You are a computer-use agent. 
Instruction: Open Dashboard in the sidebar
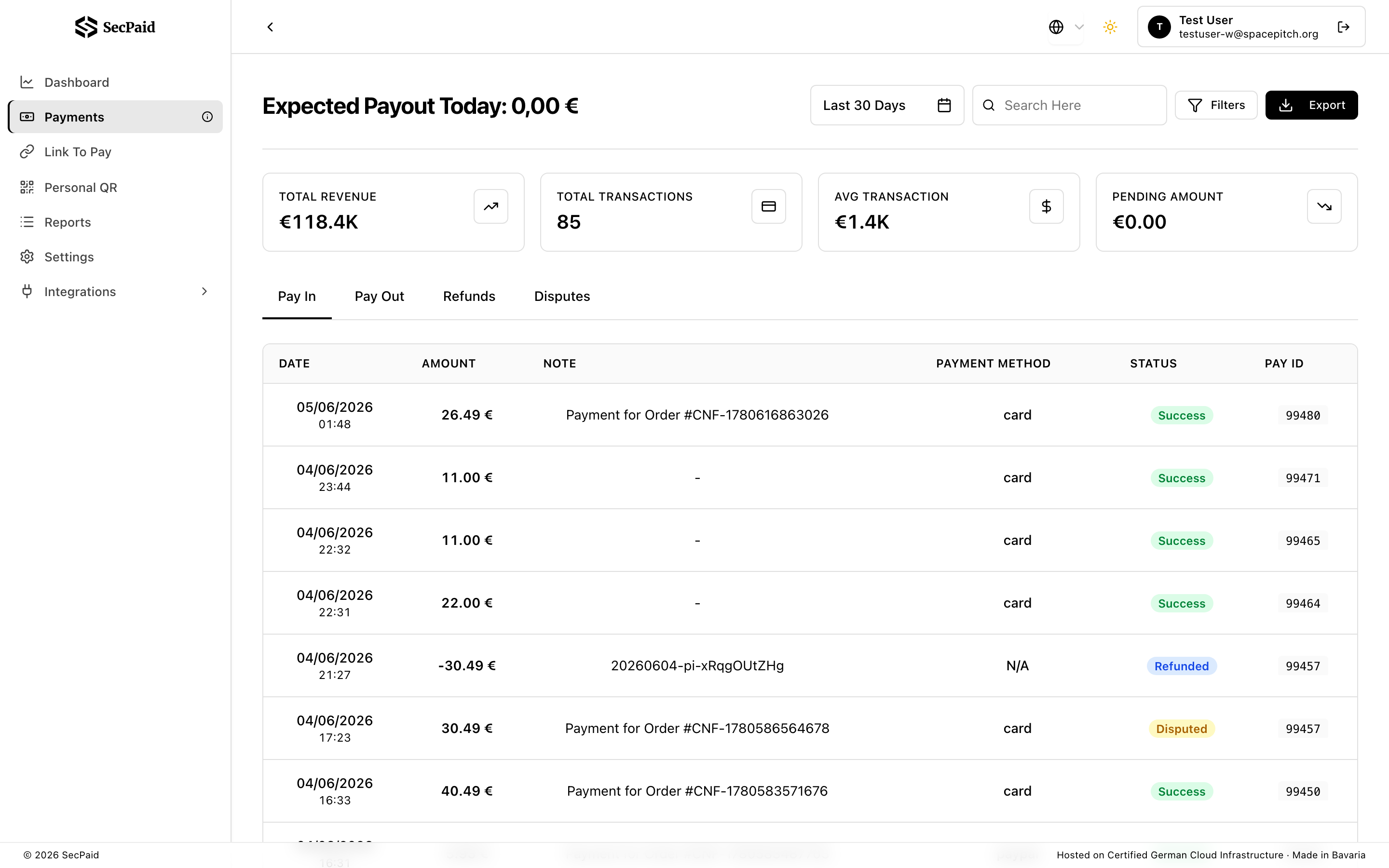[x=115, y=82]
